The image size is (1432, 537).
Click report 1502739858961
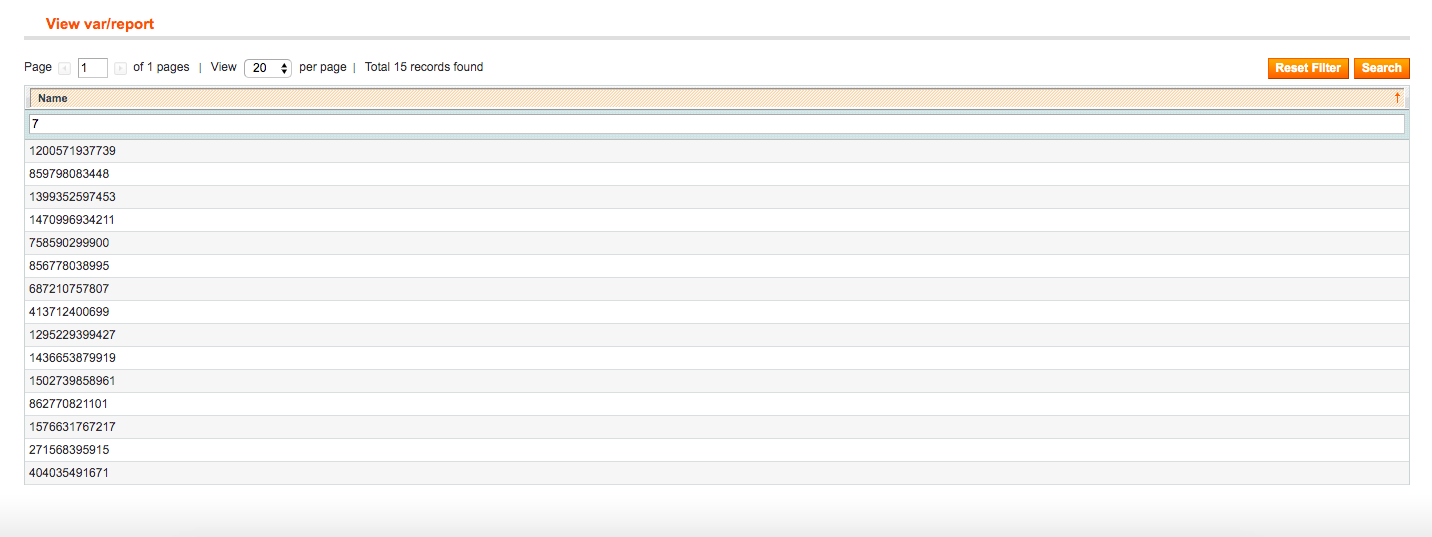pos(717,381)
